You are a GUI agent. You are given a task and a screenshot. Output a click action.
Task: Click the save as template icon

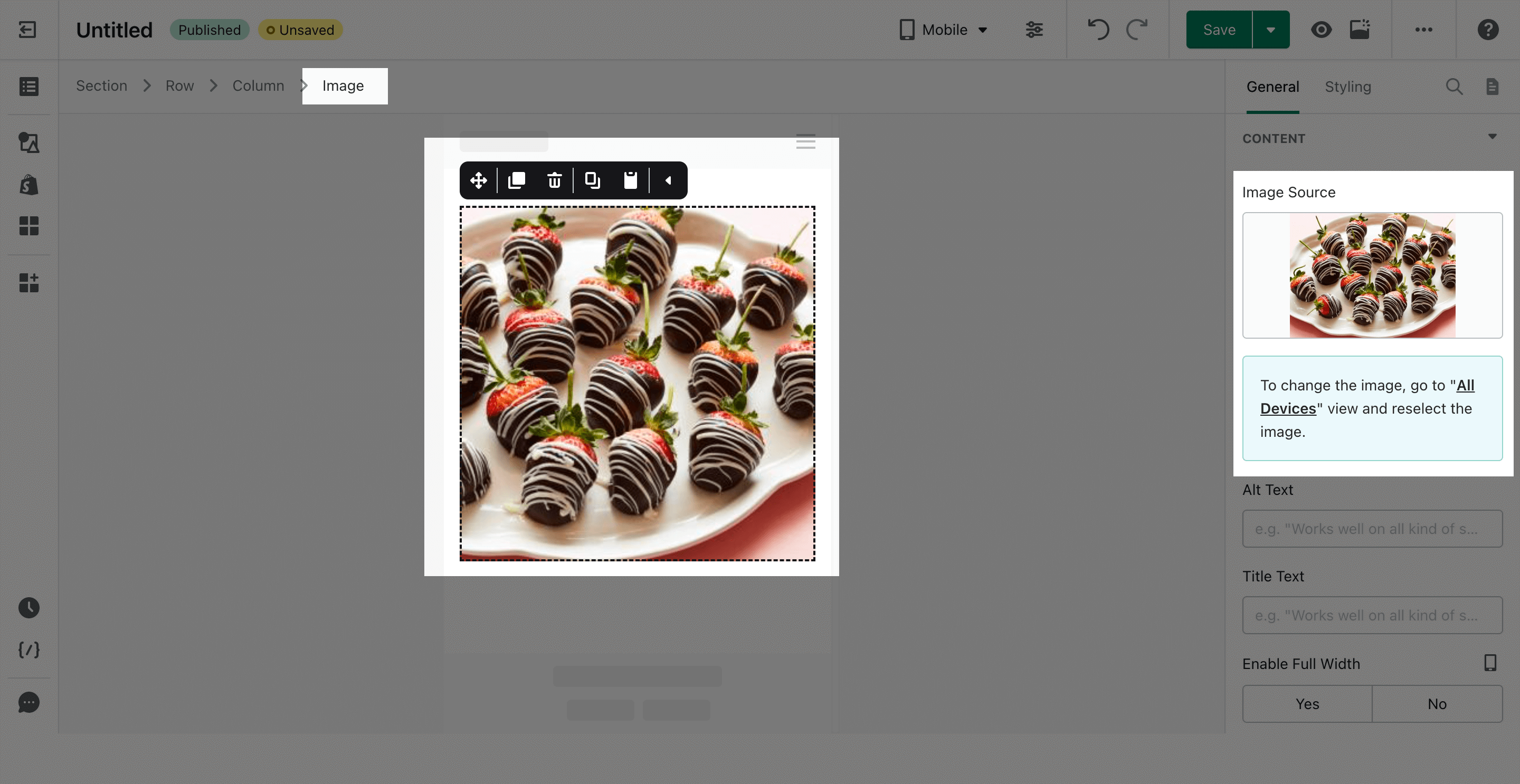tap(1360, 30)
